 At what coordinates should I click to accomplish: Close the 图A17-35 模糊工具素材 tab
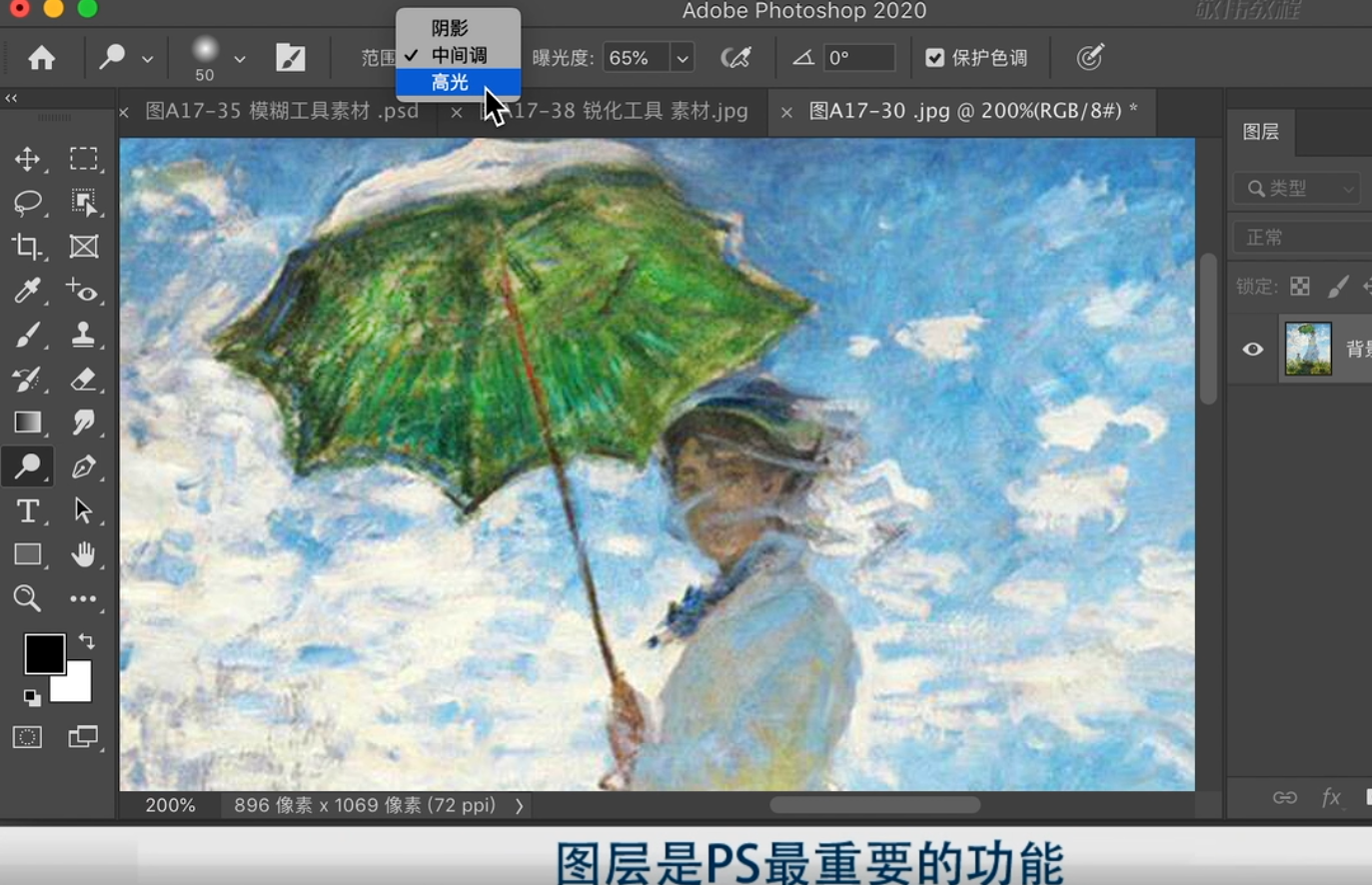124,112
